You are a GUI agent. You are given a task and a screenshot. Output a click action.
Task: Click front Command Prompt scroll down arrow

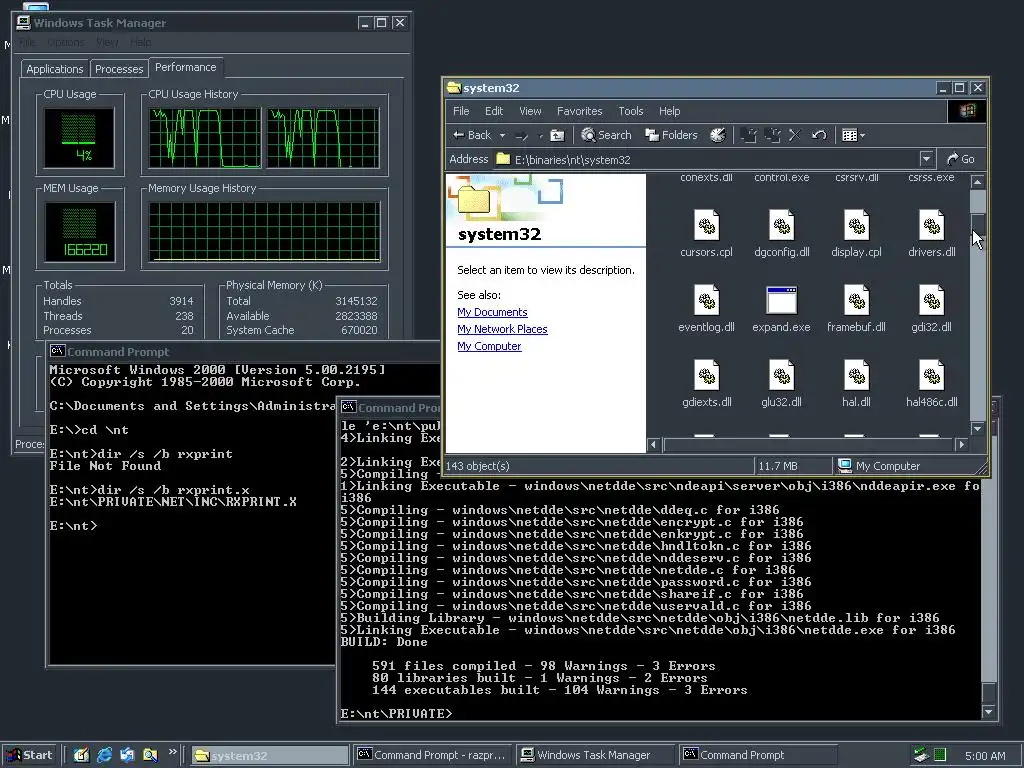click(989, 712)
